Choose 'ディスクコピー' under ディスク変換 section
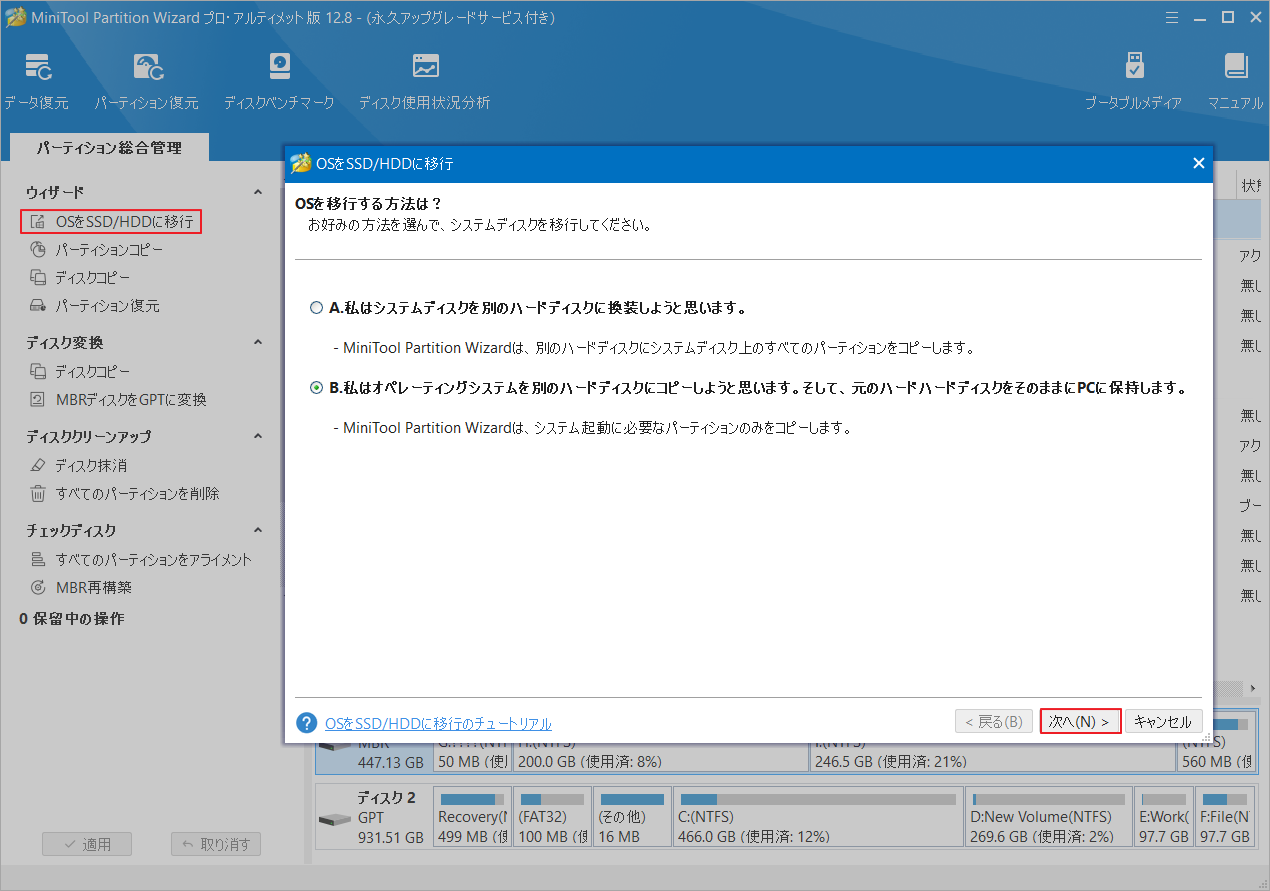 click(80, 371)
